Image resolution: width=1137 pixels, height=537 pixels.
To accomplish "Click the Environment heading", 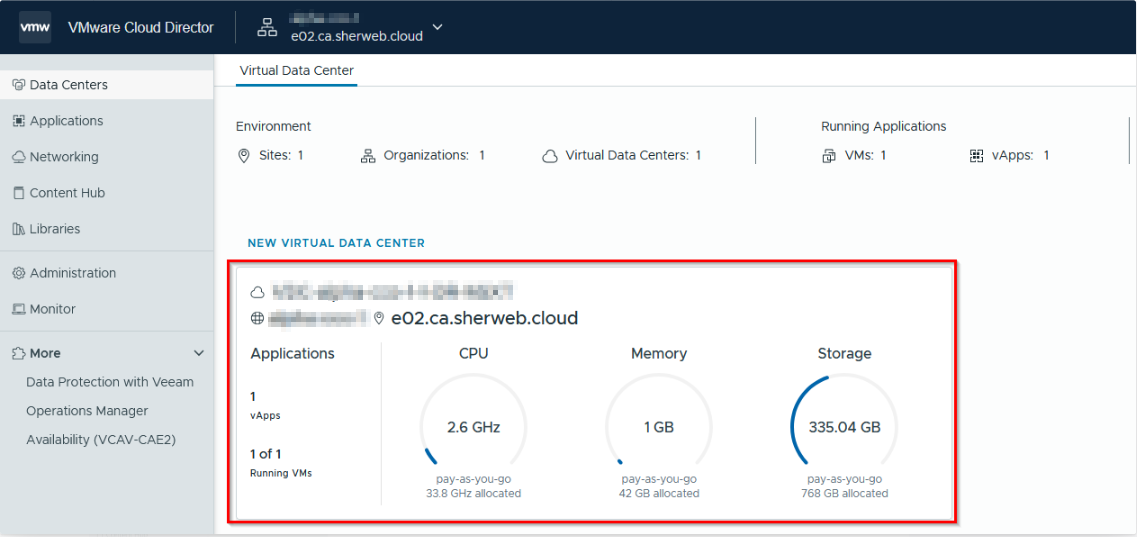I will pos(273,126).
